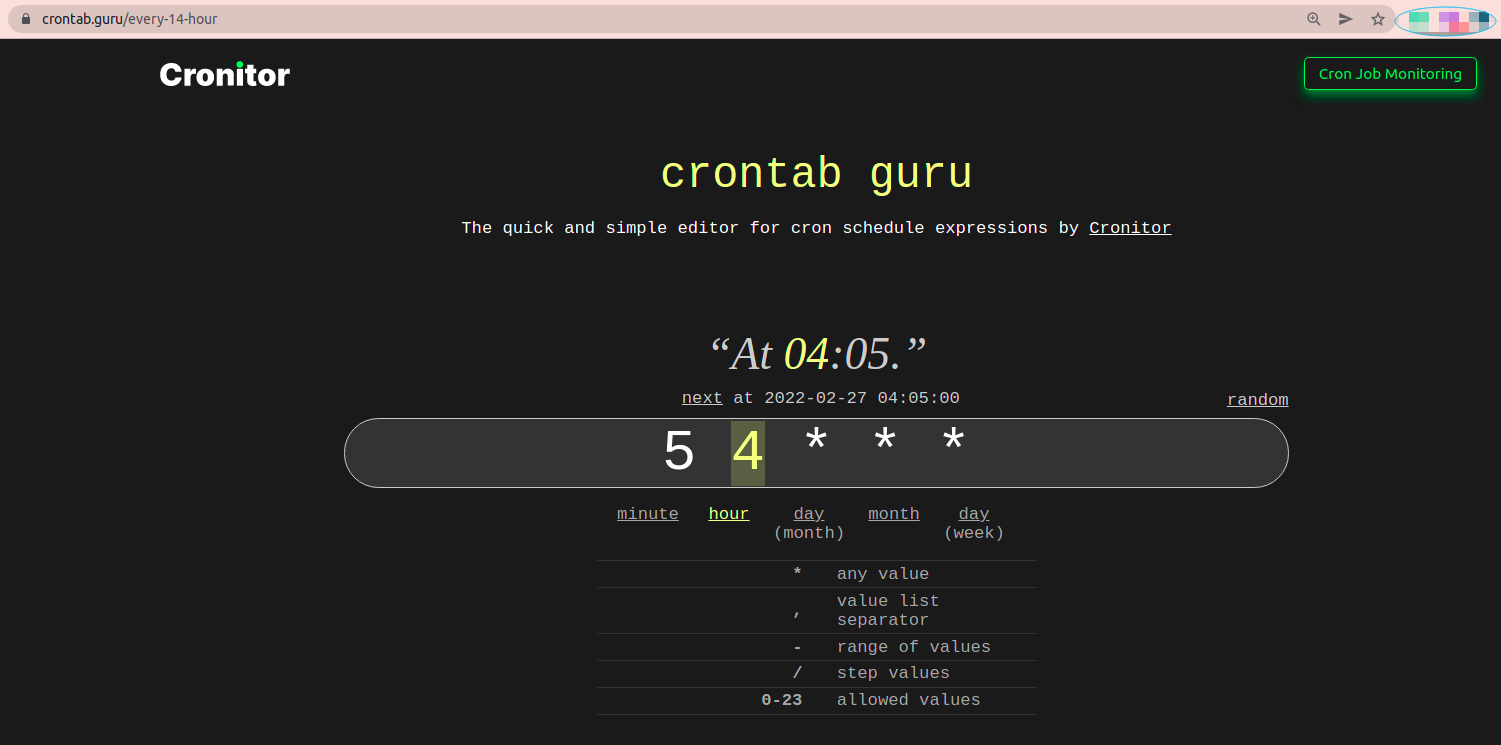Click the next run time 2022-02-27 04:05:00

point(862,398)
